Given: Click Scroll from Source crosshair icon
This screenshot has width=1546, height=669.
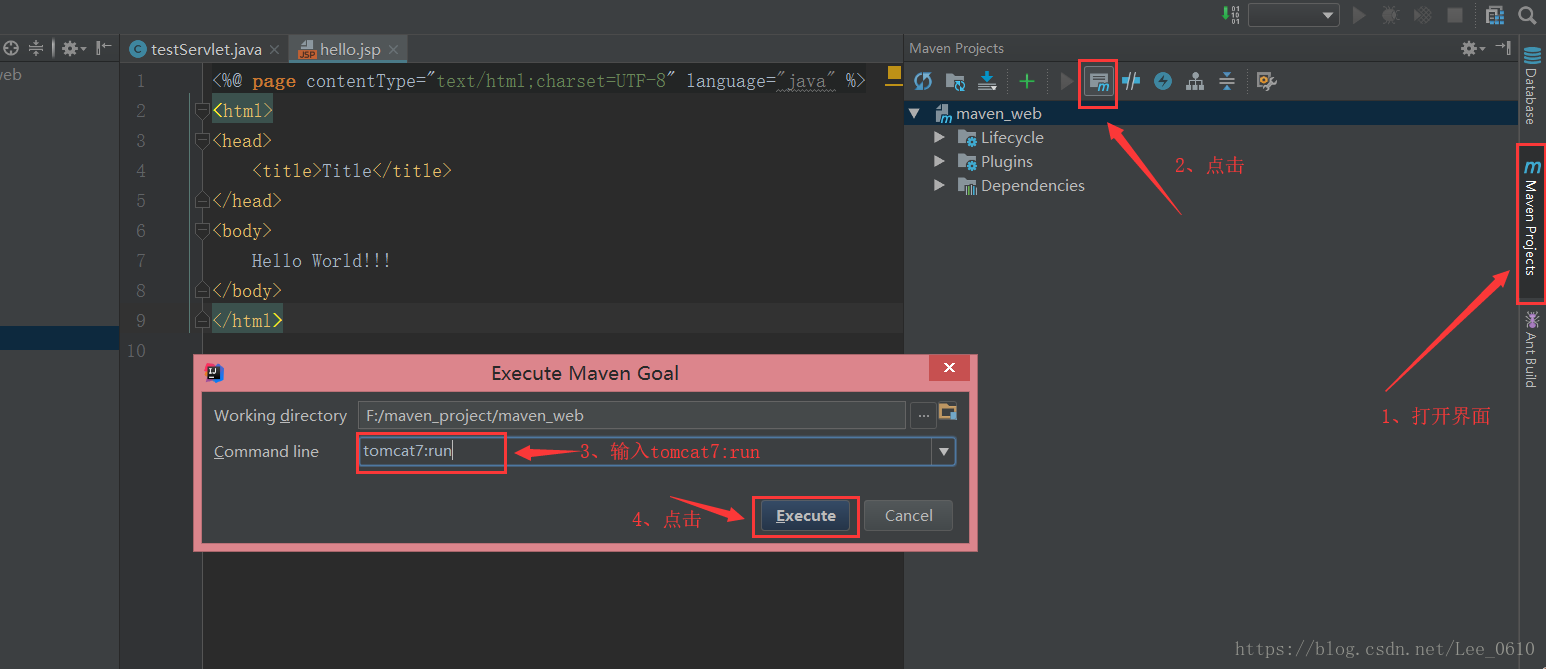Looking at the screenshot, I should pyautogui.click(x=11, y=48).
